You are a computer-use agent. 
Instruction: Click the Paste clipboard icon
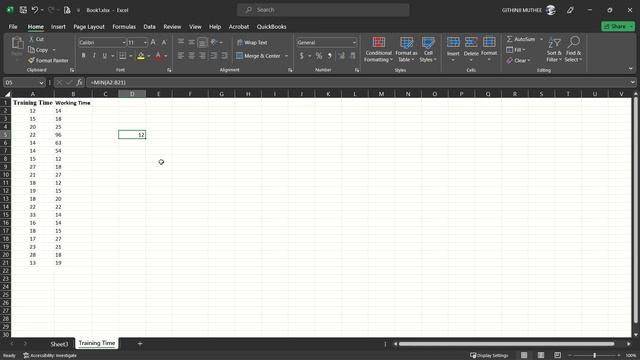[17, 43]
